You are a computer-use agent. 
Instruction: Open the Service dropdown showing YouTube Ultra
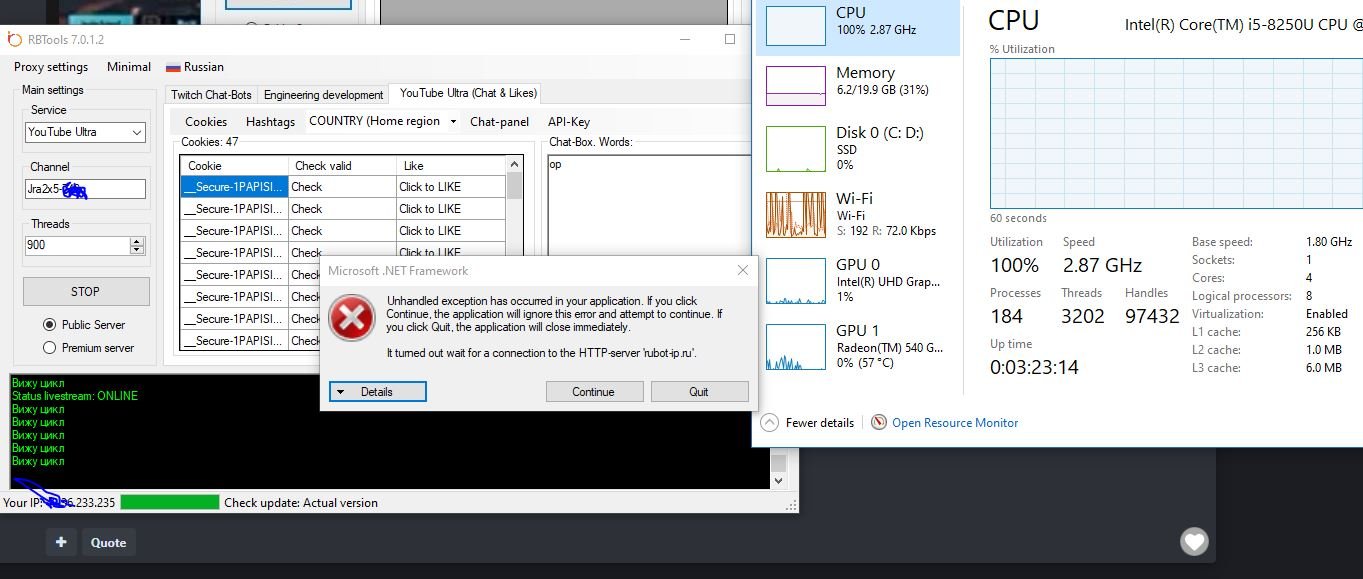tap(85, 132)
